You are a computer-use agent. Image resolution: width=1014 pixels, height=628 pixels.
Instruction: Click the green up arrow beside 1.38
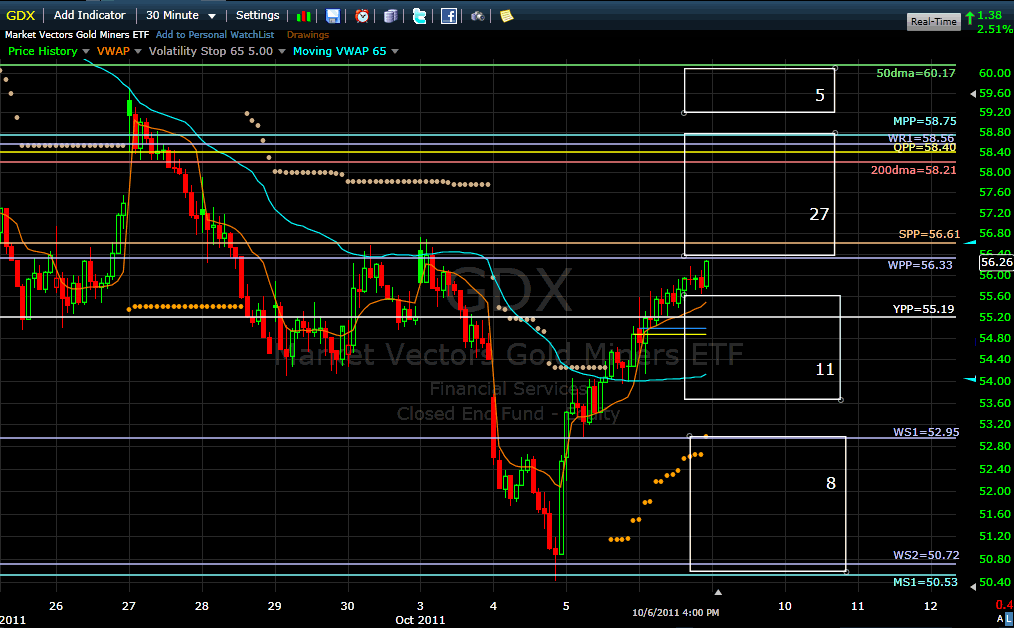coord(970,18)
